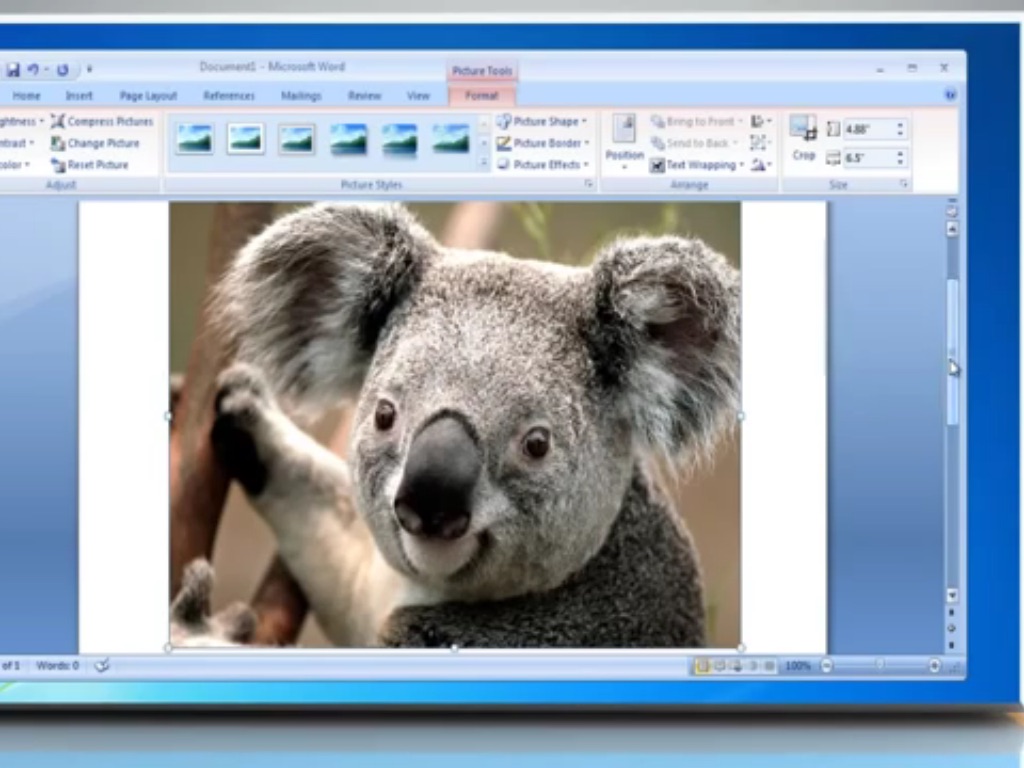The width and height of the screenshot is (1024, 768).
Task: Click the 100% zoom level button
Action: click(798, 666)
